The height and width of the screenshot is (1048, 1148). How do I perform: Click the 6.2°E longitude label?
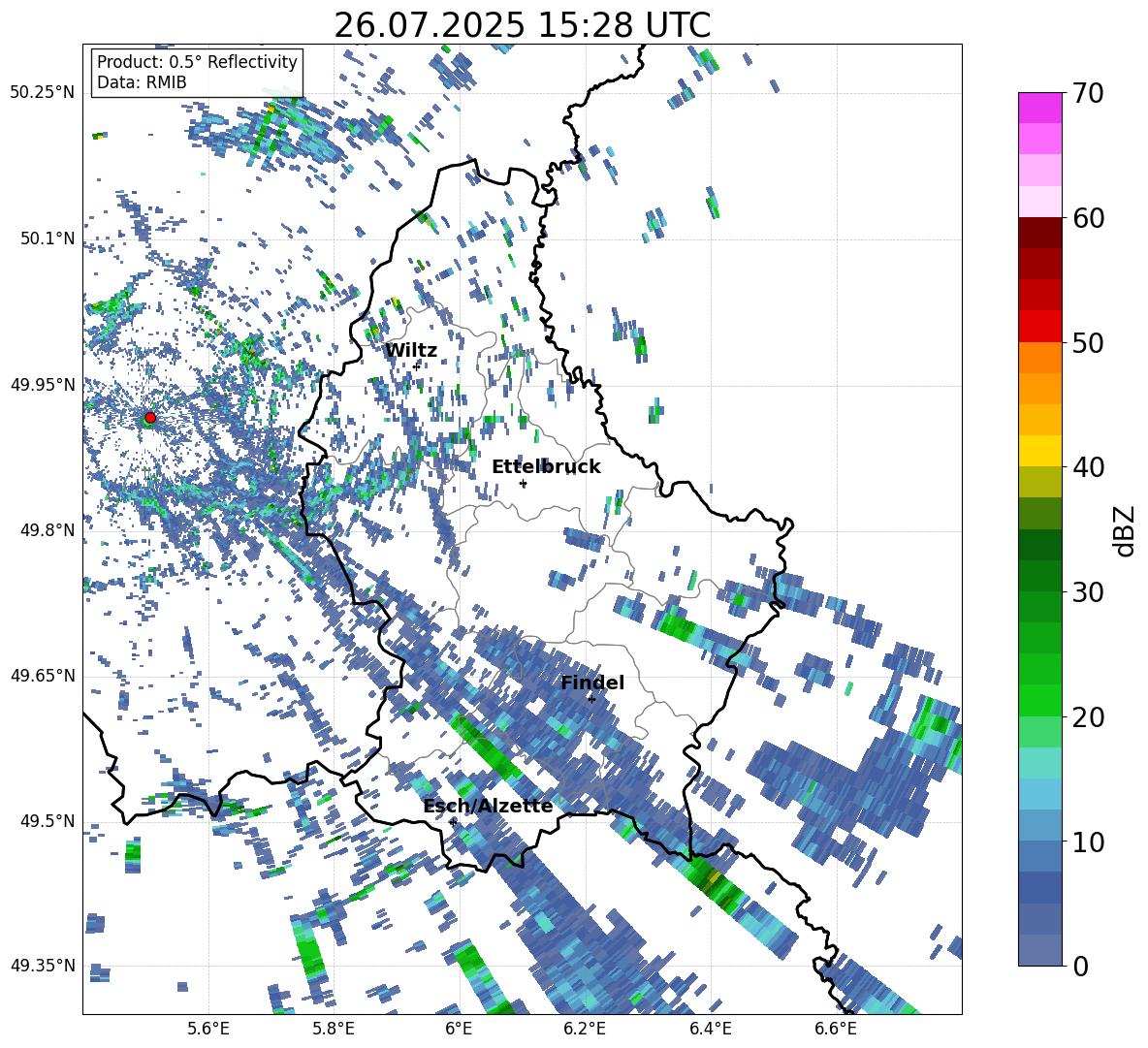coord(585,1029)
